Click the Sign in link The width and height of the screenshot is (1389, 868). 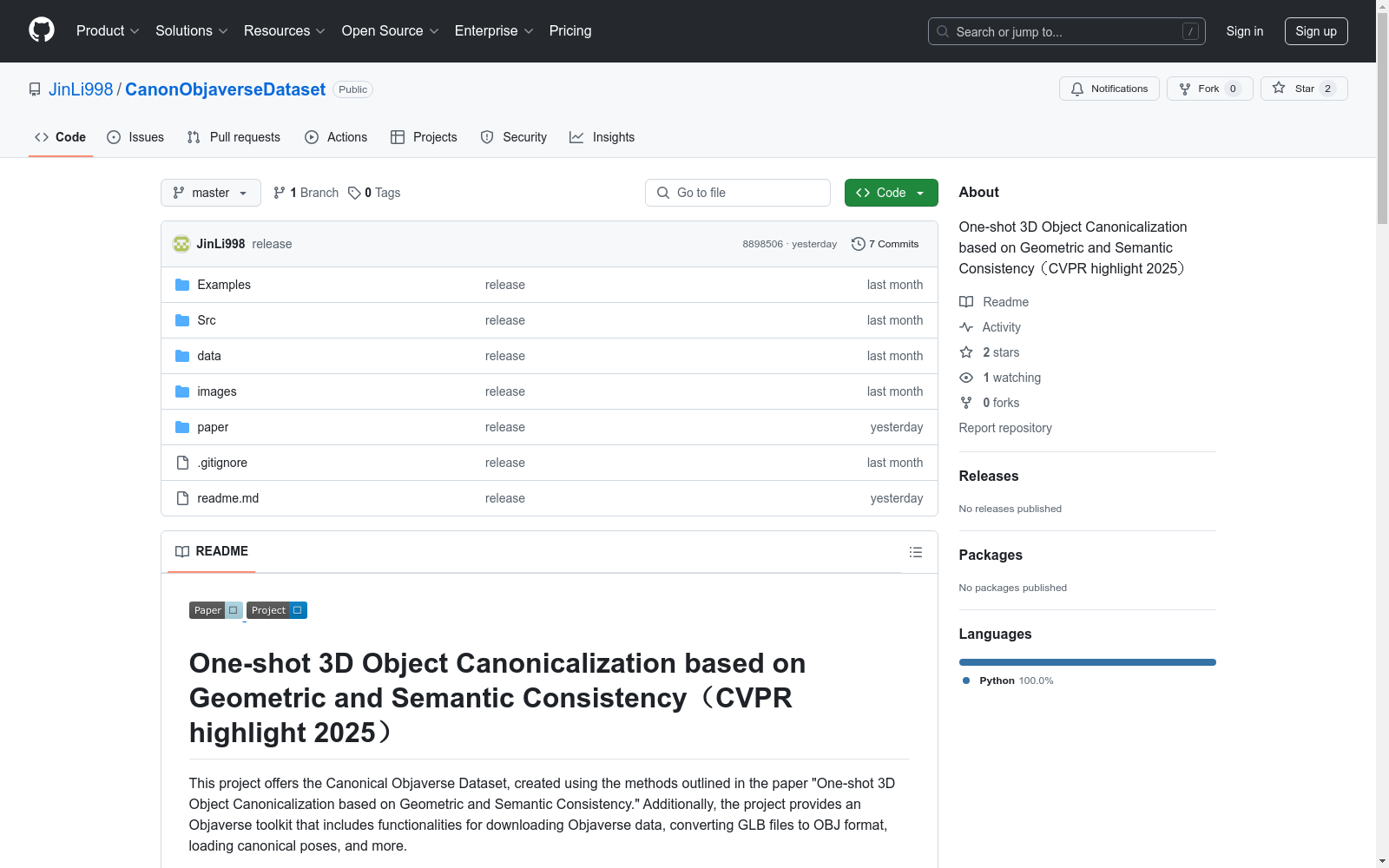(1245, 31)
